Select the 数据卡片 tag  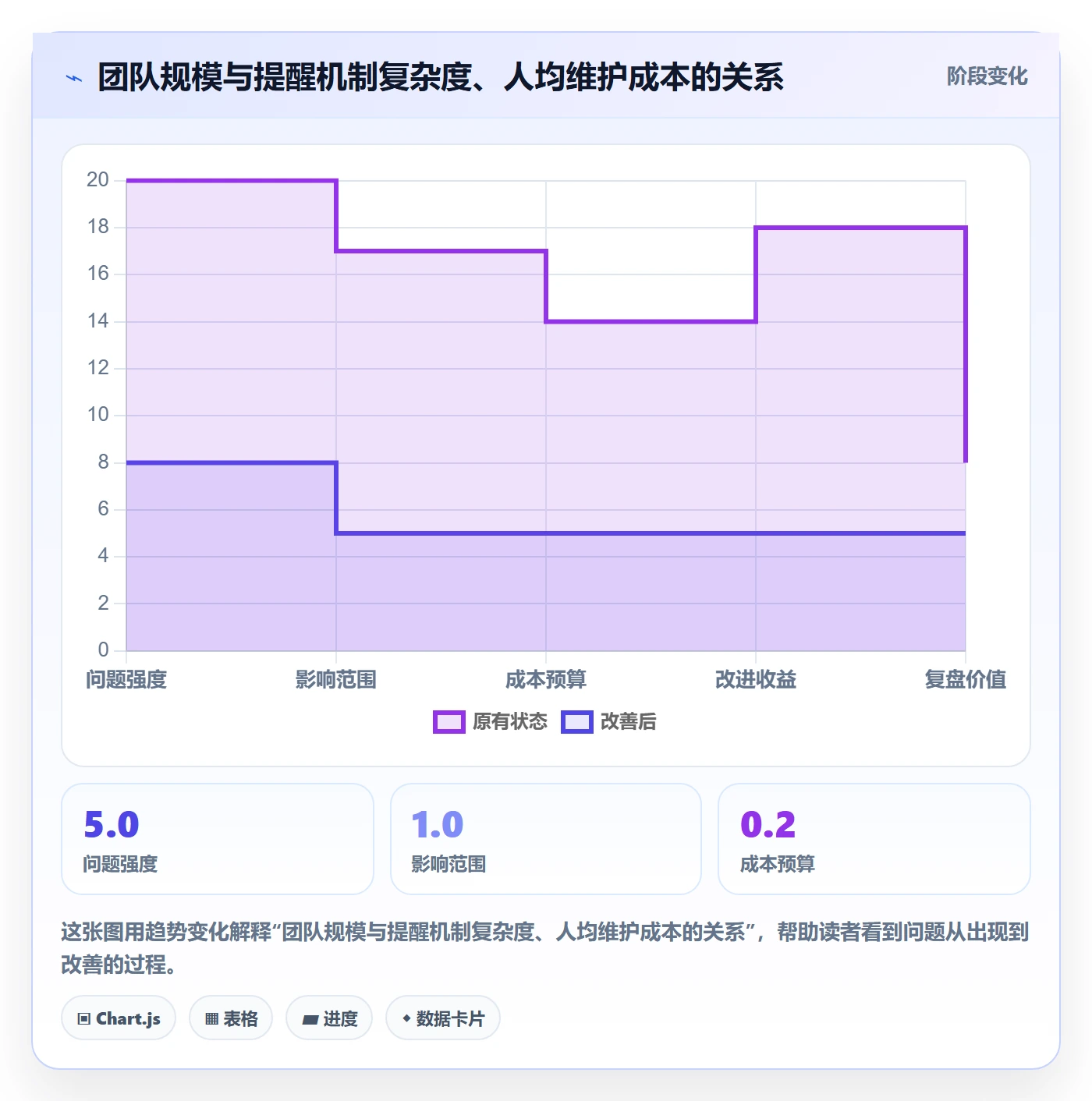pos(443,1018)
